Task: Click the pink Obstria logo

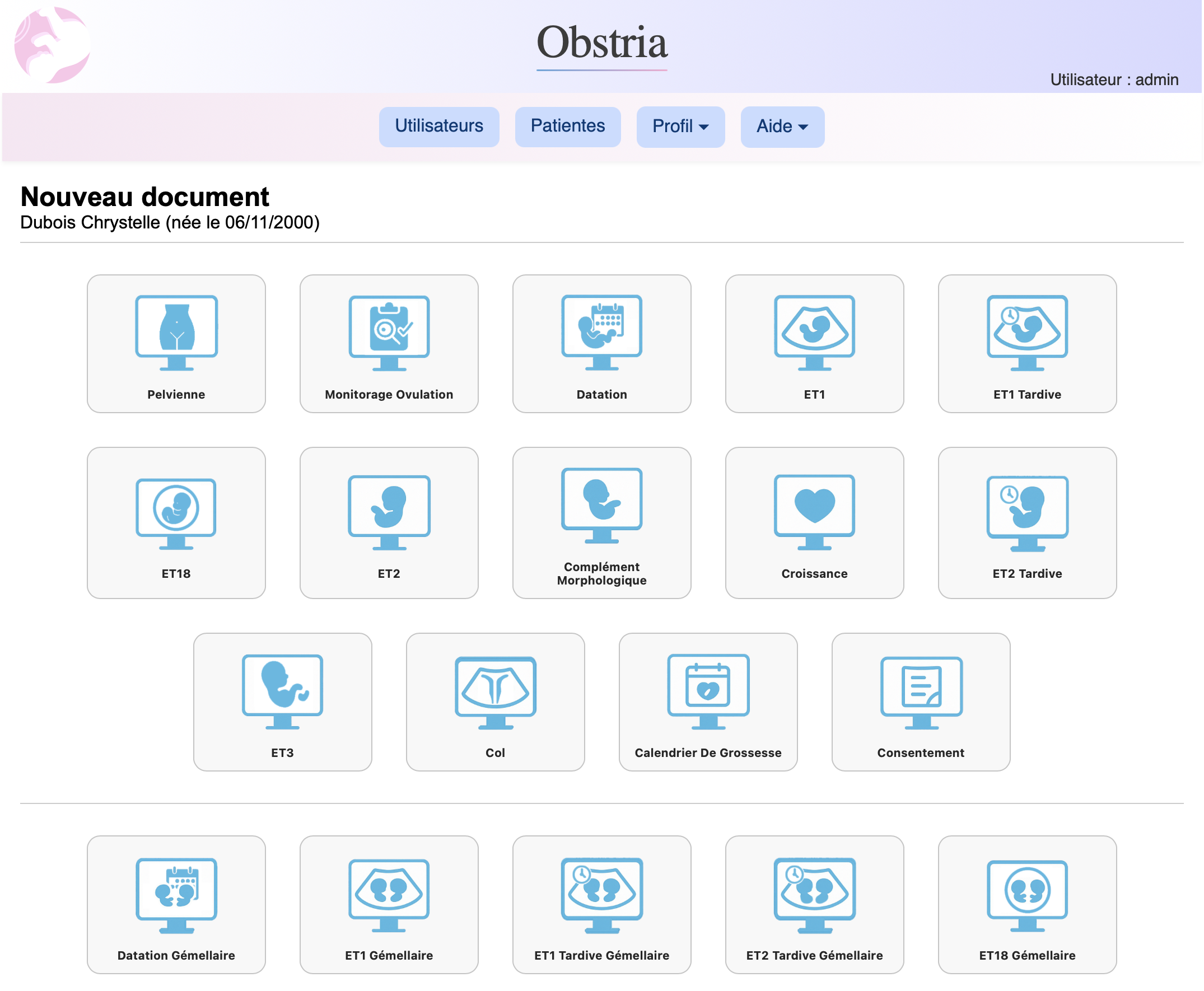Action: click(x=52, y=45)
